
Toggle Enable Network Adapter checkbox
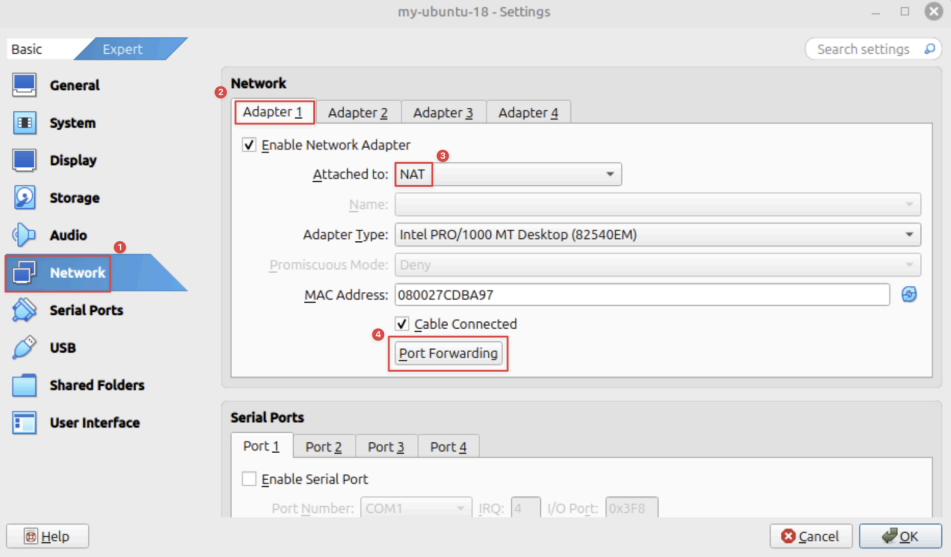coord(249,145)
